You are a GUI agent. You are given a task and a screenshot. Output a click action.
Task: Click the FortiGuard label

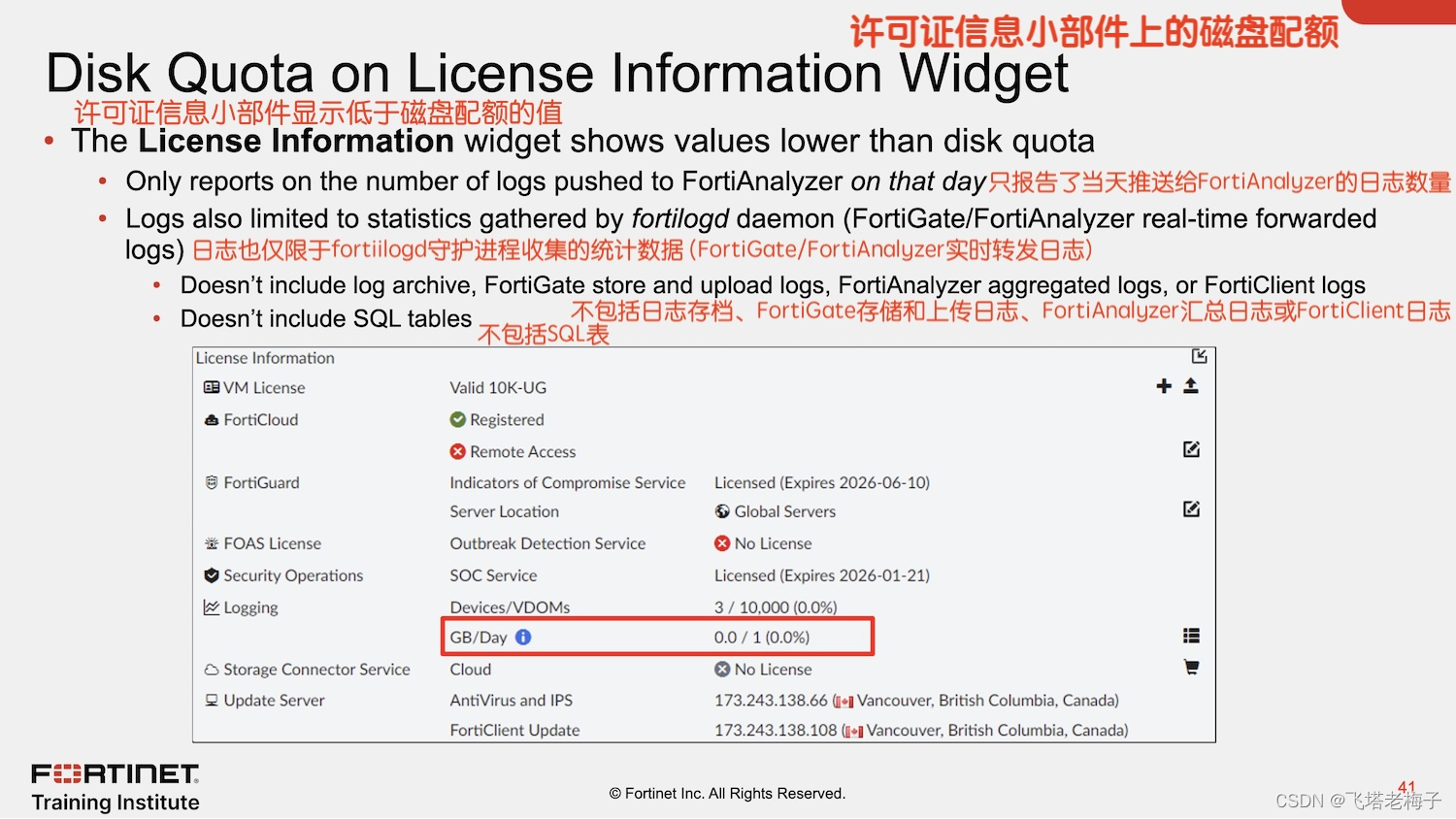click(261, 482)
